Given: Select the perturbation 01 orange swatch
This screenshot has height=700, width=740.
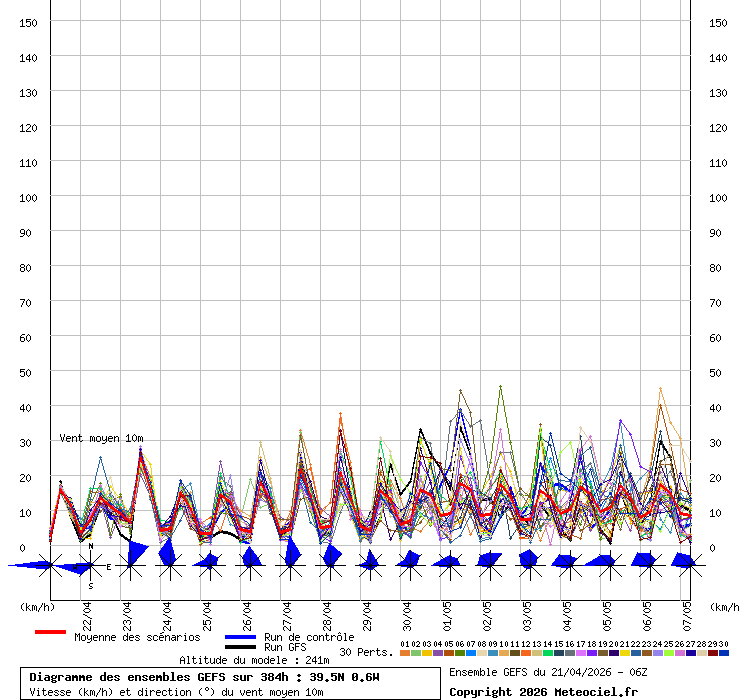Looking at the screenshot, I should click(404, 653).
